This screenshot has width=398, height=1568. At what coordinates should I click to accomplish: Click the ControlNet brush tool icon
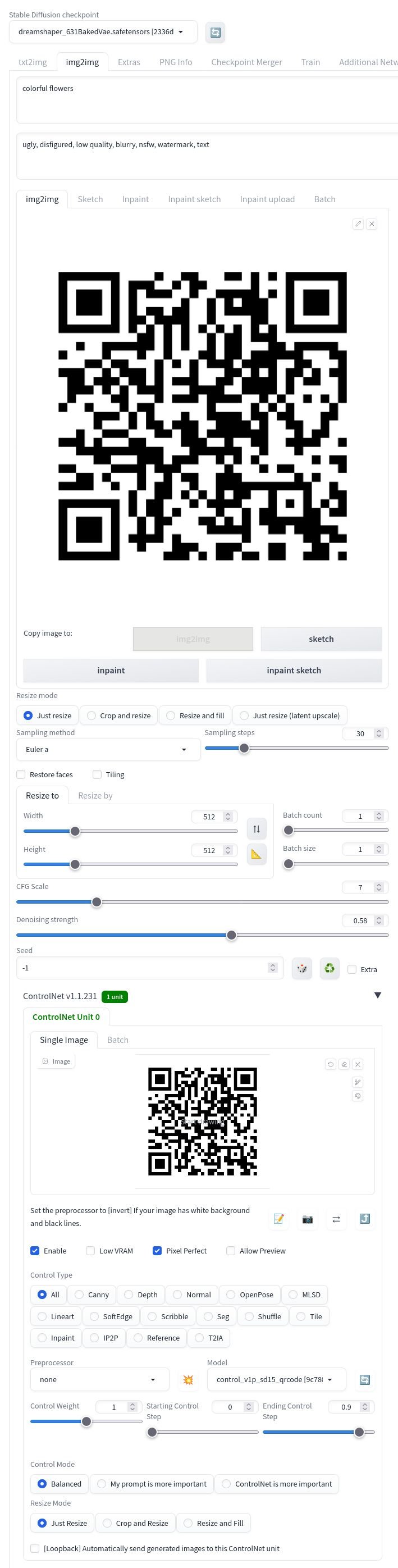tap(358, 1082)
